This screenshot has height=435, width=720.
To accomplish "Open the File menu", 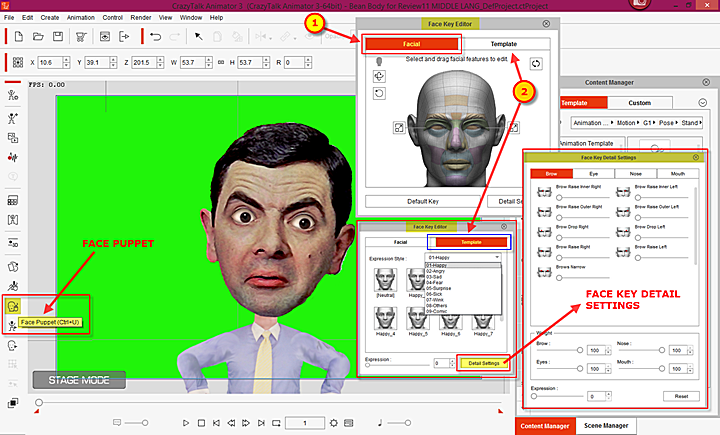I will (9, 17).
